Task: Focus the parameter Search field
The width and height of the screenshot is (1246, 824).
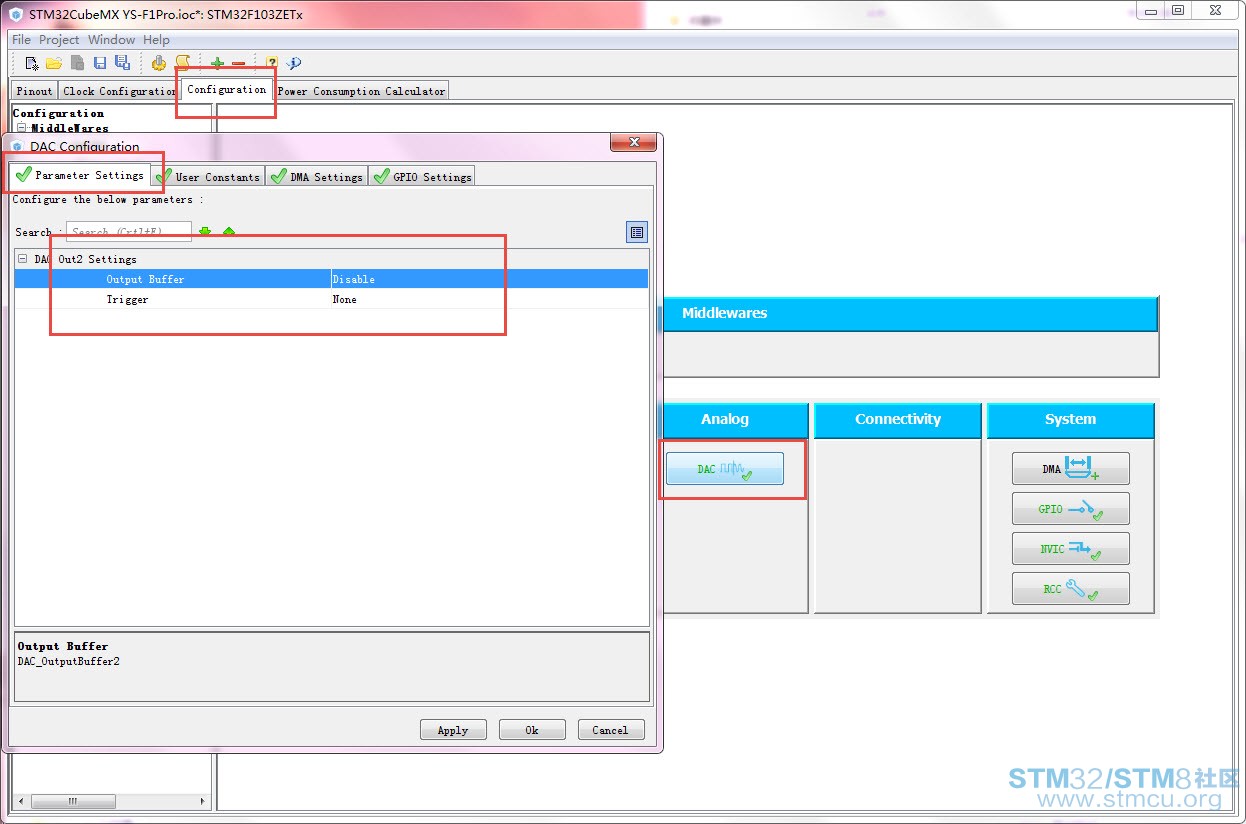Action: tap(129, 232)
